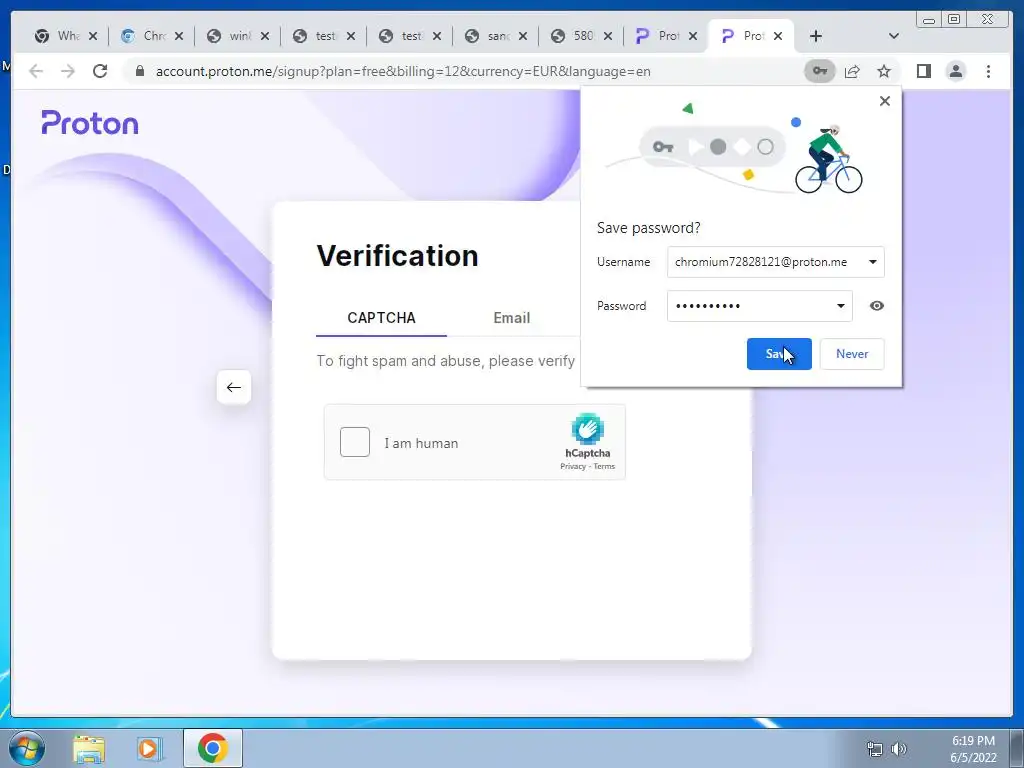The width and height of the screenshot is (1024, 768).
Task: Select the CAPTCHA tab
Action: tap(381, 318)
